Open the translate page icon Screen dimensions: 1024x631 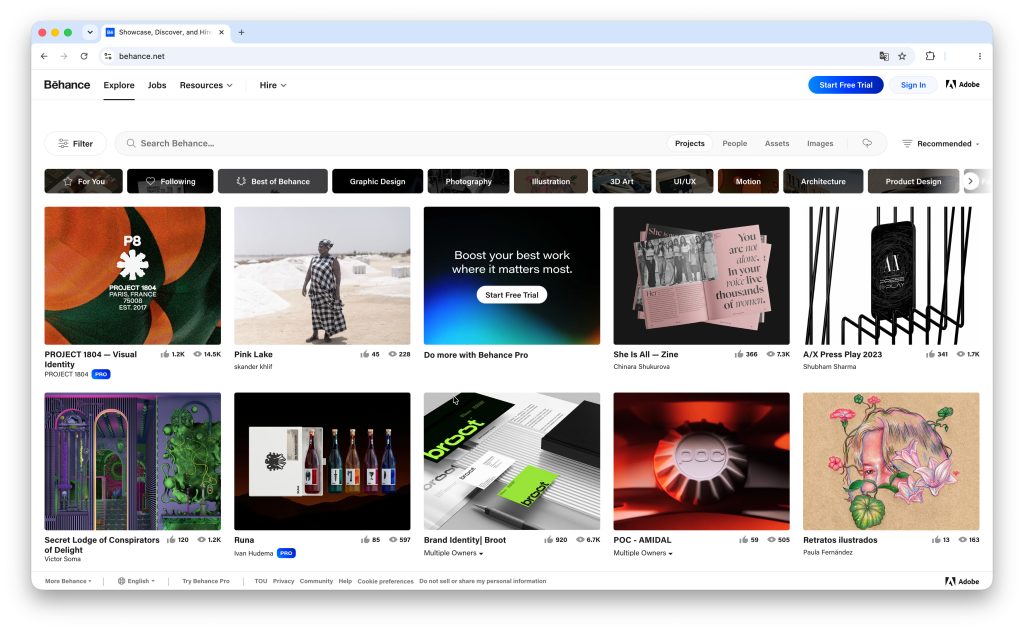884,56
